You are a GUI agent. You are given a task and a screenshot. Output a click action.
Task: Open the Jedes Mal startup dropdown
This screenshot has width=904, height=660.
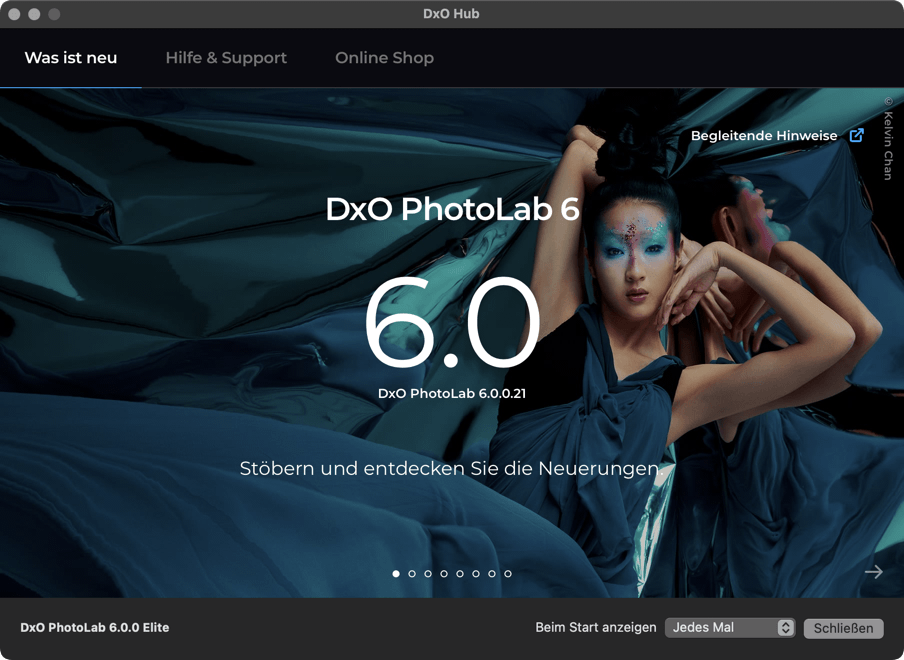tap(730, 628)
